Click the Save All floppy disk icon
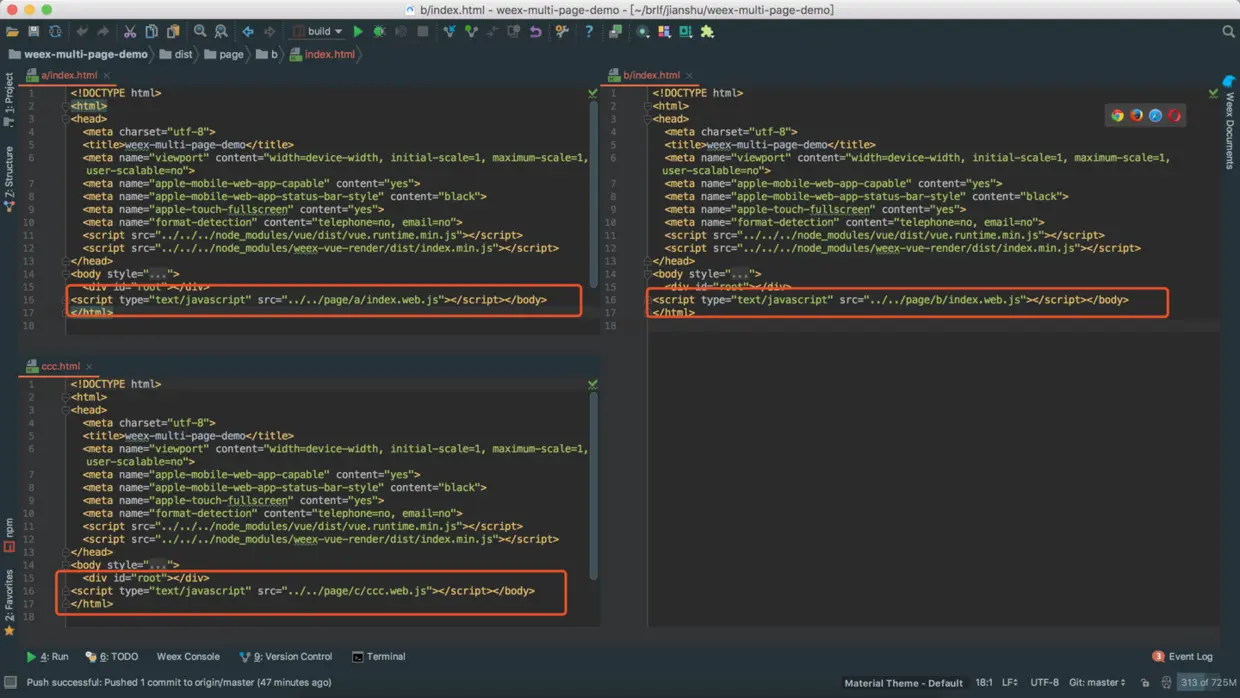Screen dimensions: 1240x698 (33, 32)
